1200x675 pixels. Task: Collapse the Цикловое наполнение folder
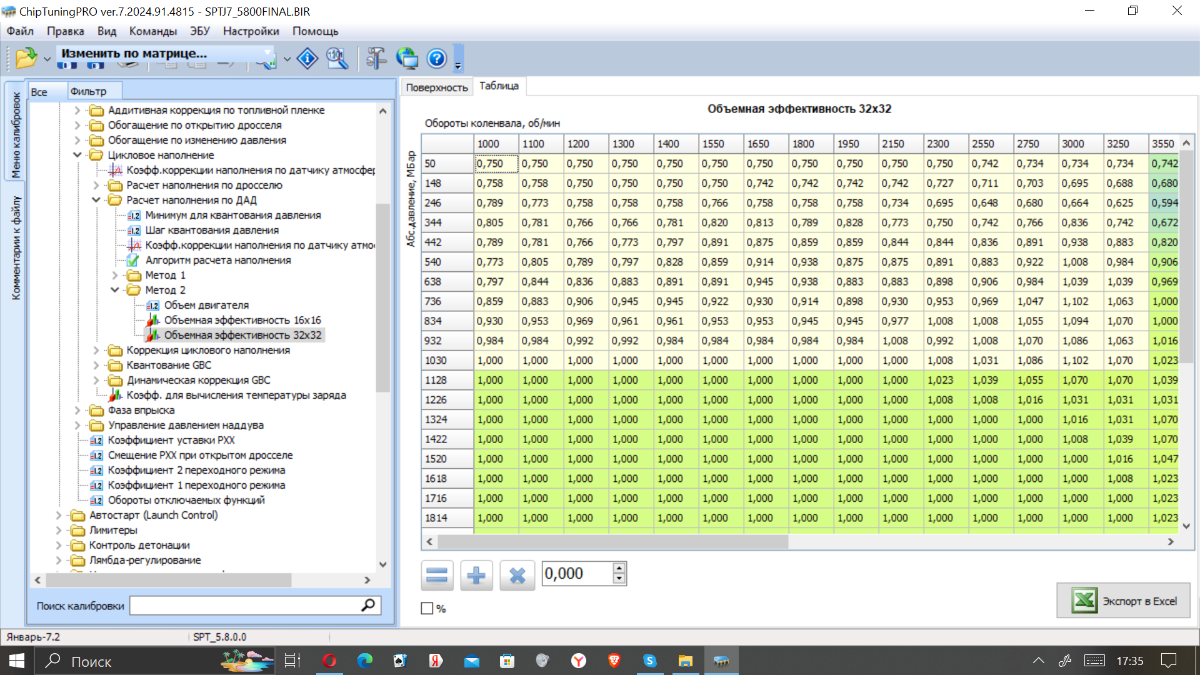(x=79, y=156)
